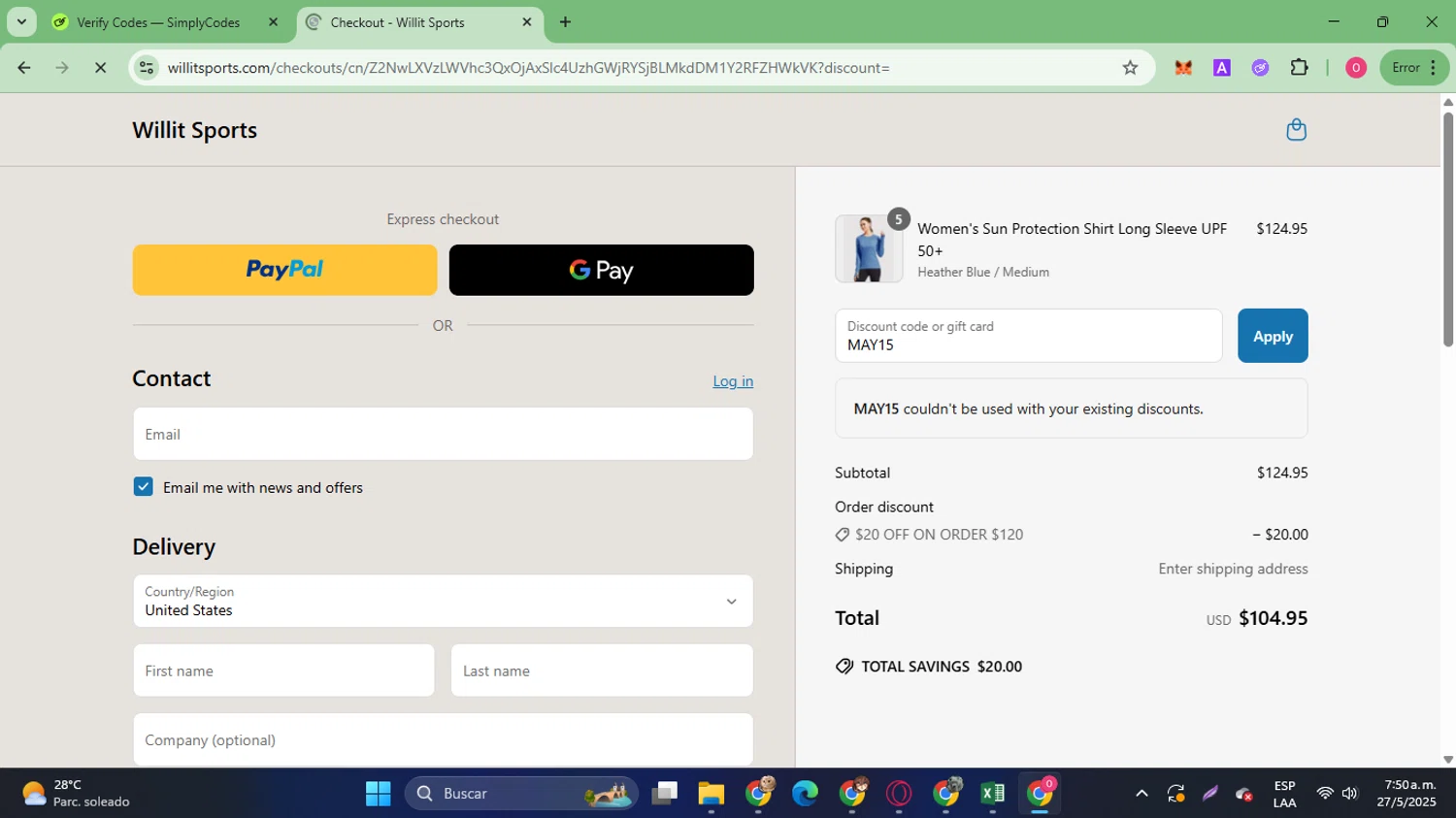Click the purple feather tray icon
This screenshot has width=1456, height=818.
coord(1209,794)
